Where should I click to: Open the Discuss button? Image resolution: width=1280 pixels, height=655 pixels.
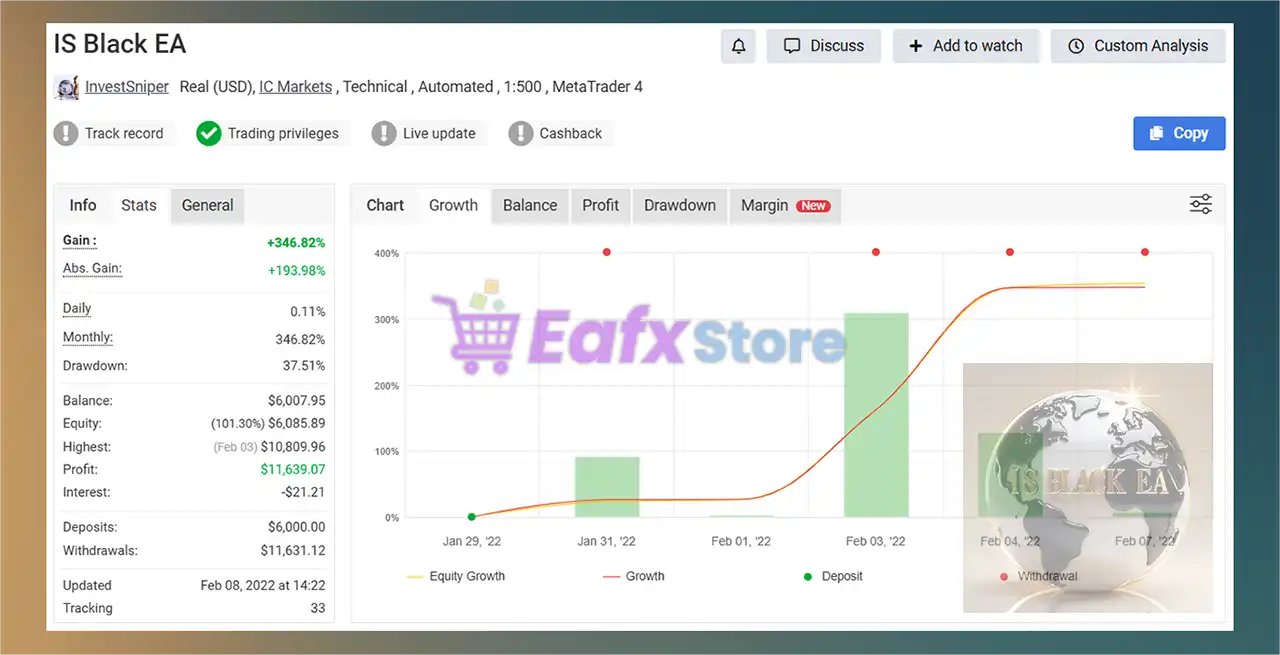click(x=824, y=46)
